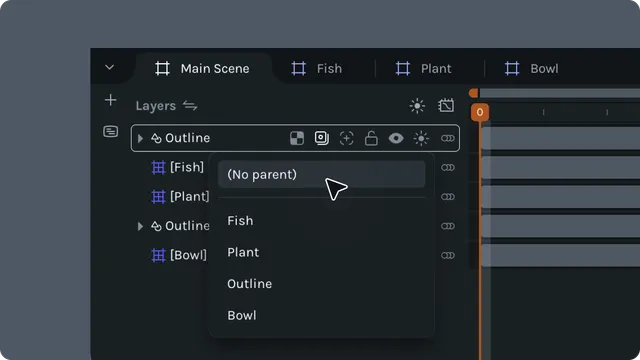Screen dimensions: 640x360
Task: Expand the selected Outline layer triangle
Action: (x=140, y=138)
